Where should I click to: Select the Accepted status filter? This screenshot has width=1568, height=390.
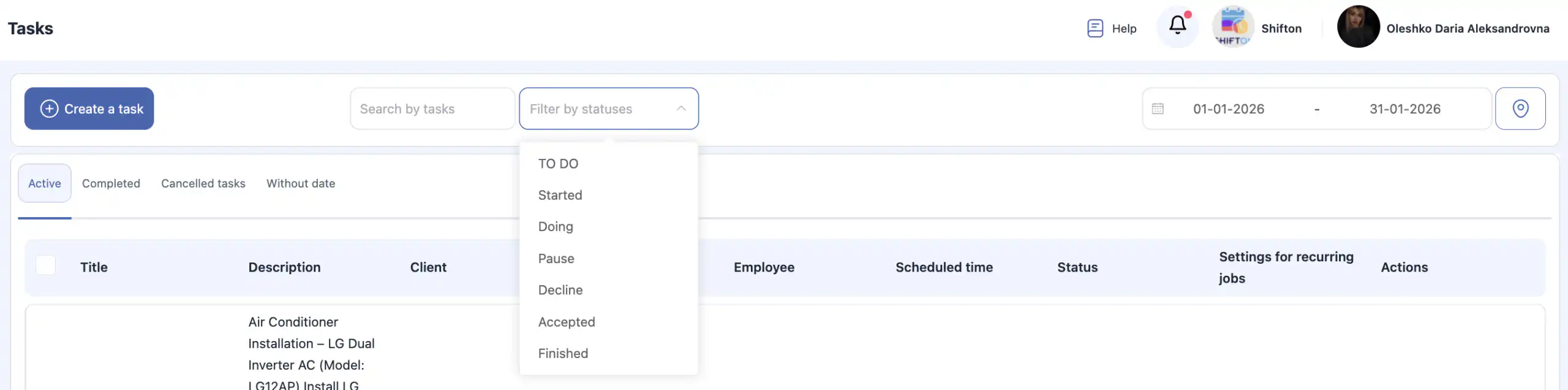click(x=567, y=322)
